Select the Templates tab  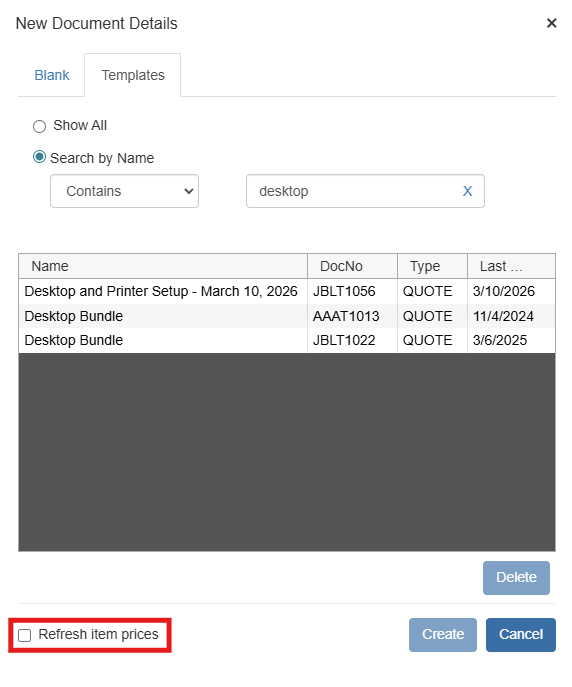click(133, 75)
